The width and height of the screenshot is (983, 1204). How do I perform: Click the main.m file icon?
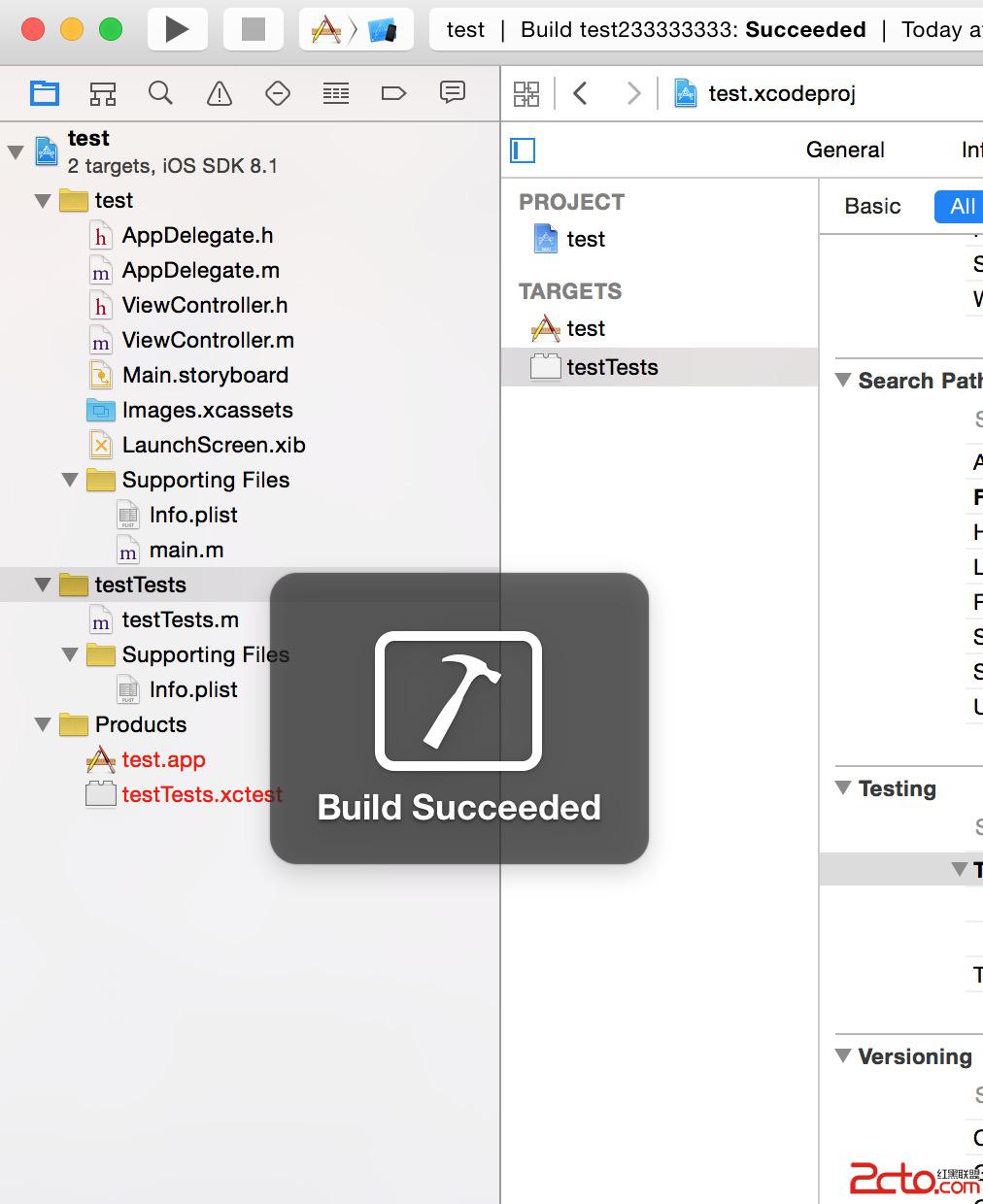127,550
